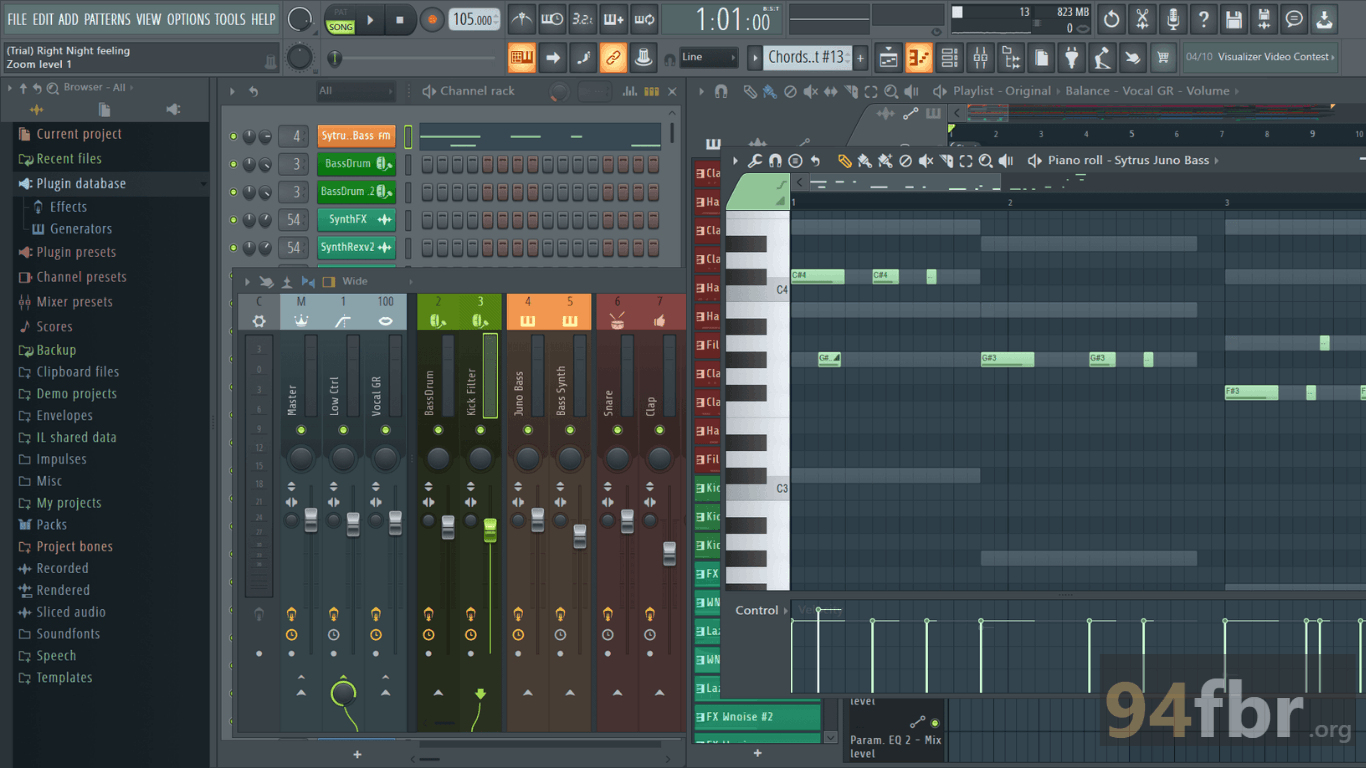Click the Mute tool in the Playlist toolbar
The height and width of the screenshot is (768, 1366).
(x=810, y=91)
